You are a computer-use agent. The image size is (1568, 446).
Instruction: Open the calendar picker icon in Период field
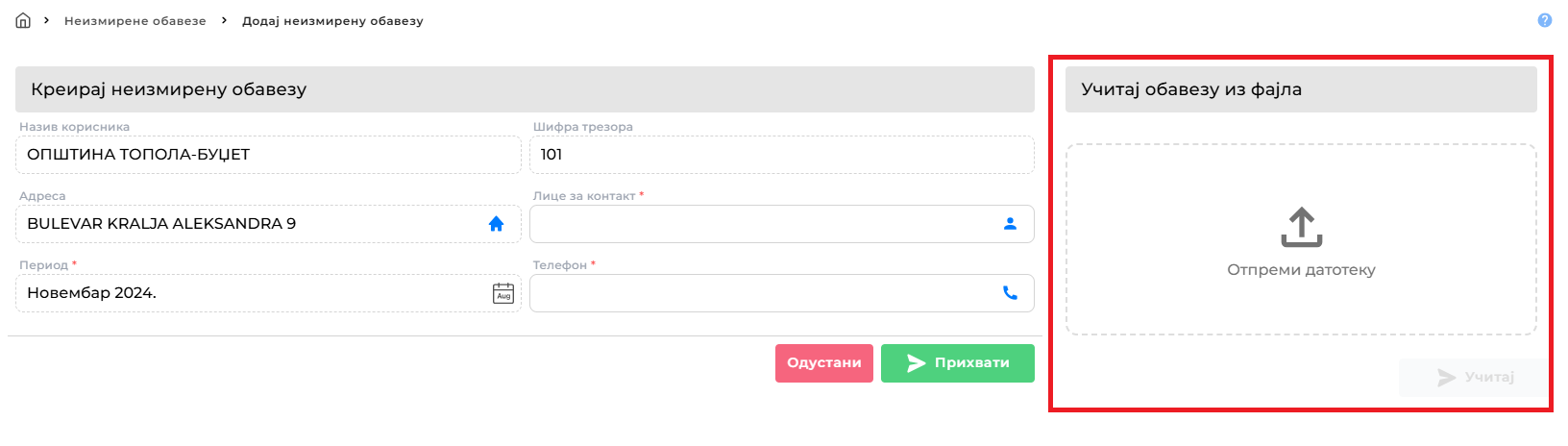click(x=503, y=293)
